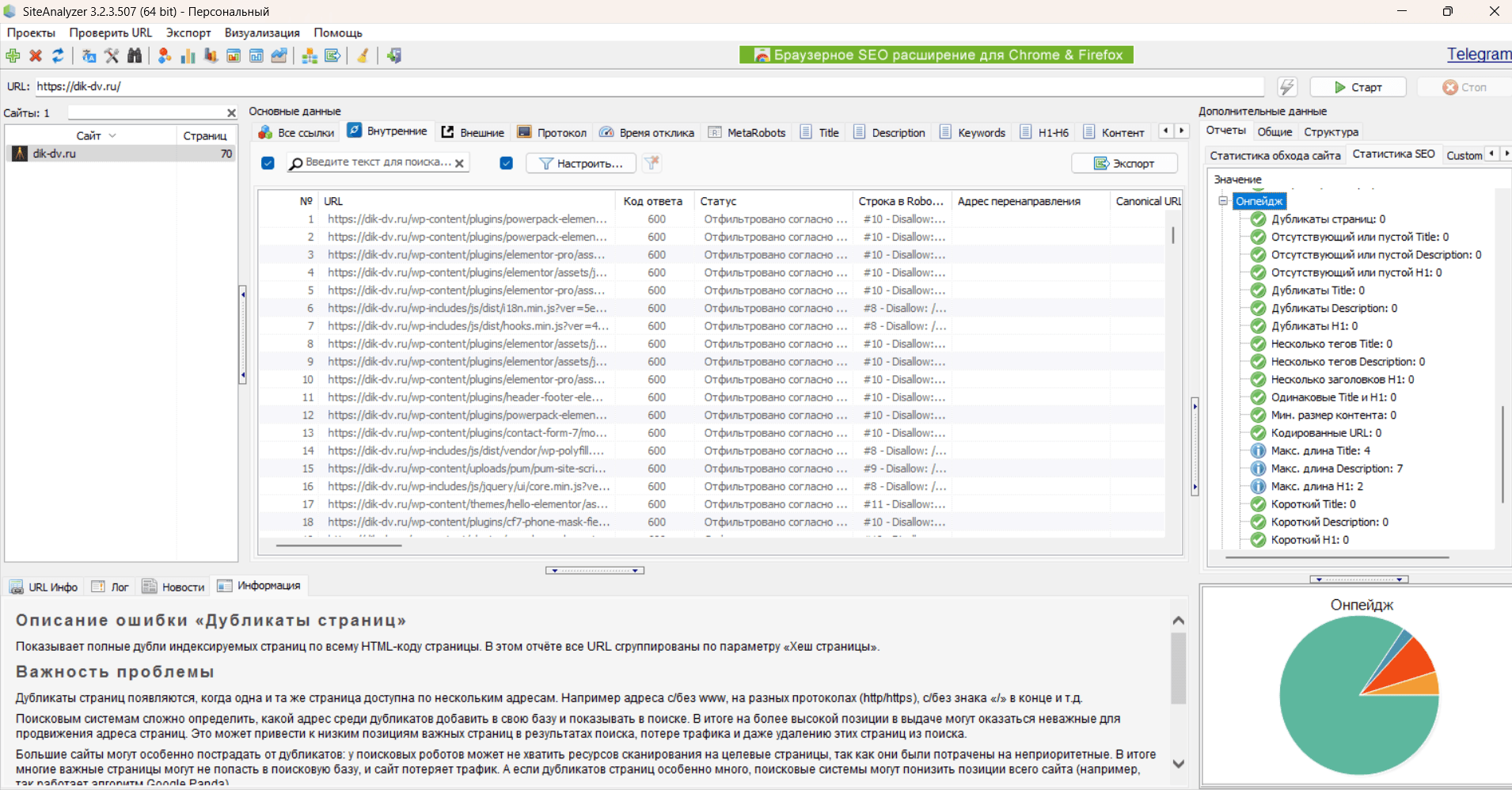
Task: Click the green plus add project icon
Action: (x=13, y=55)
